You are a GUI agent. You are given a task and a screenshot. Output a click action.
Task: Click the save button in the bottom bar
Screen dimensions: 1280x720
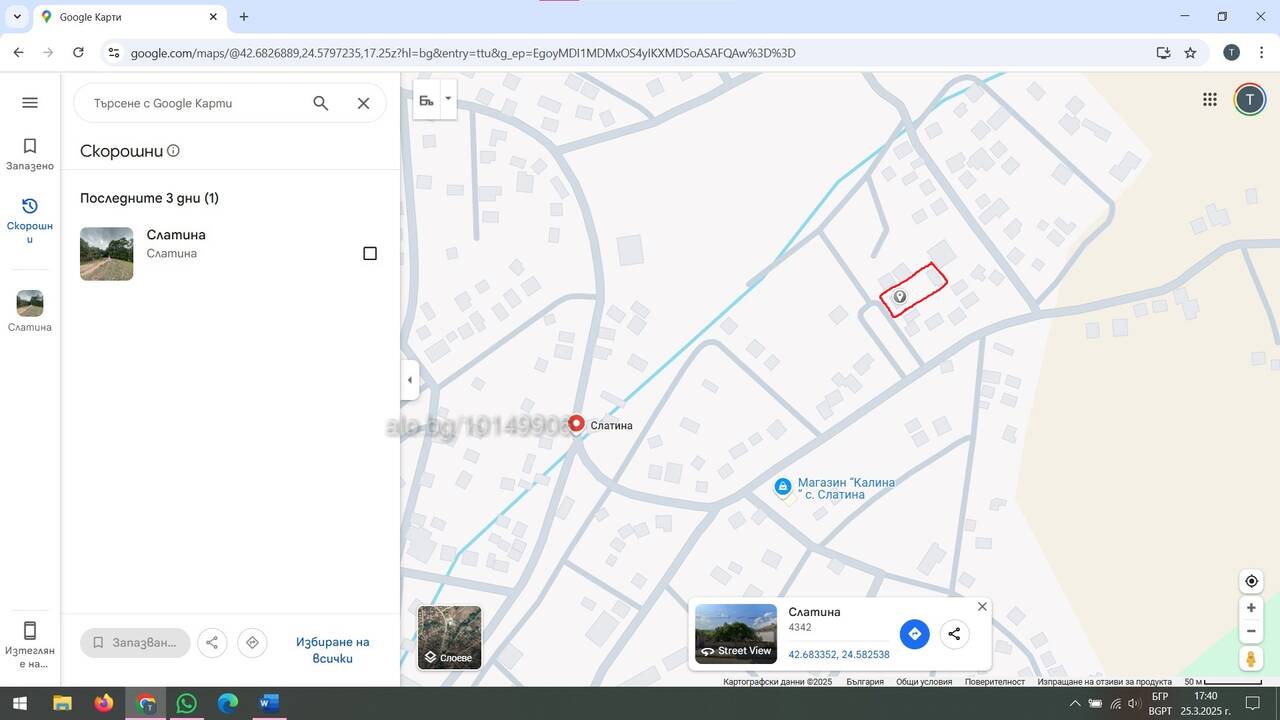click(135, 642)
